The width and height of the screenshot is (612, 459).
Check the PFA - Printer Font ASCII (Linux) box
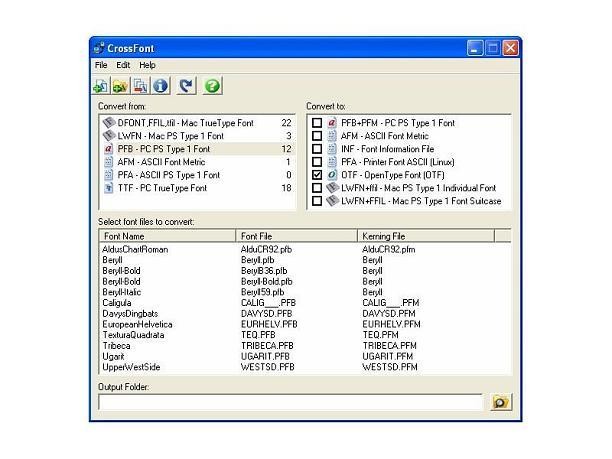coord(317,162)
